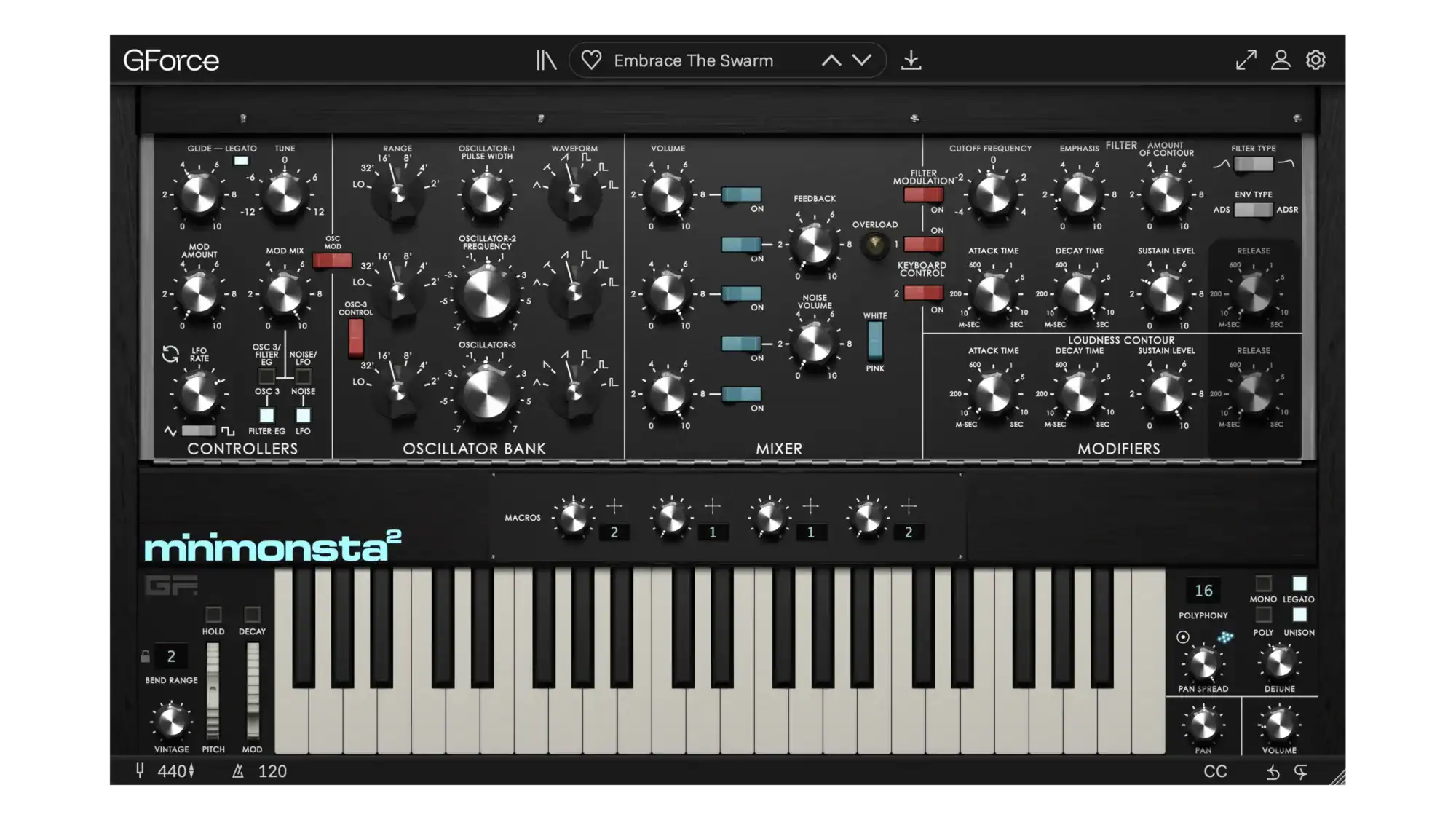The height and width of the screenshot is (820, 1456).
Task: Select the previous preset with the up chevron
Action: (x=831, y=60)
